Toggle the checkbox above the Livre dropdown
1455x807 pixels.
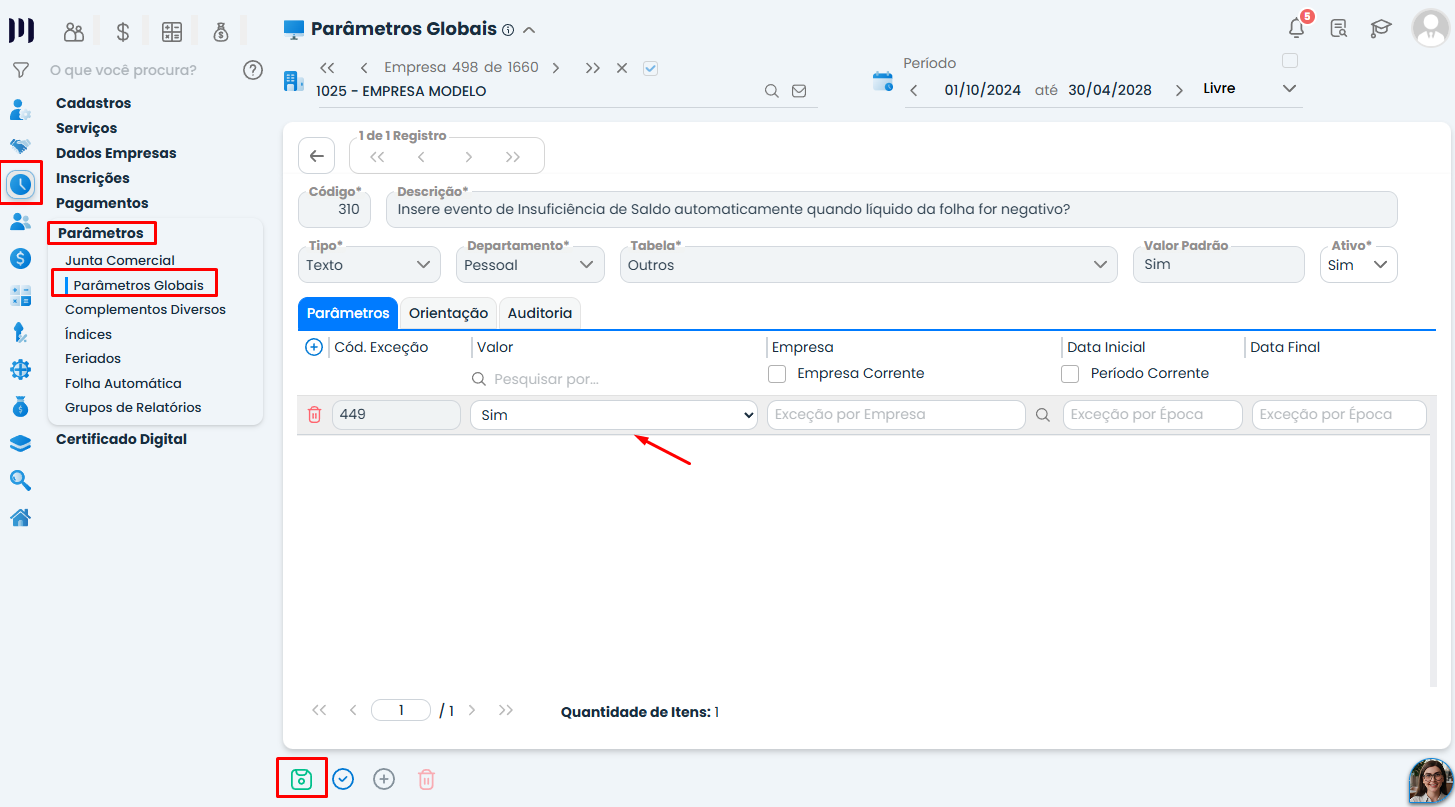1290,61
